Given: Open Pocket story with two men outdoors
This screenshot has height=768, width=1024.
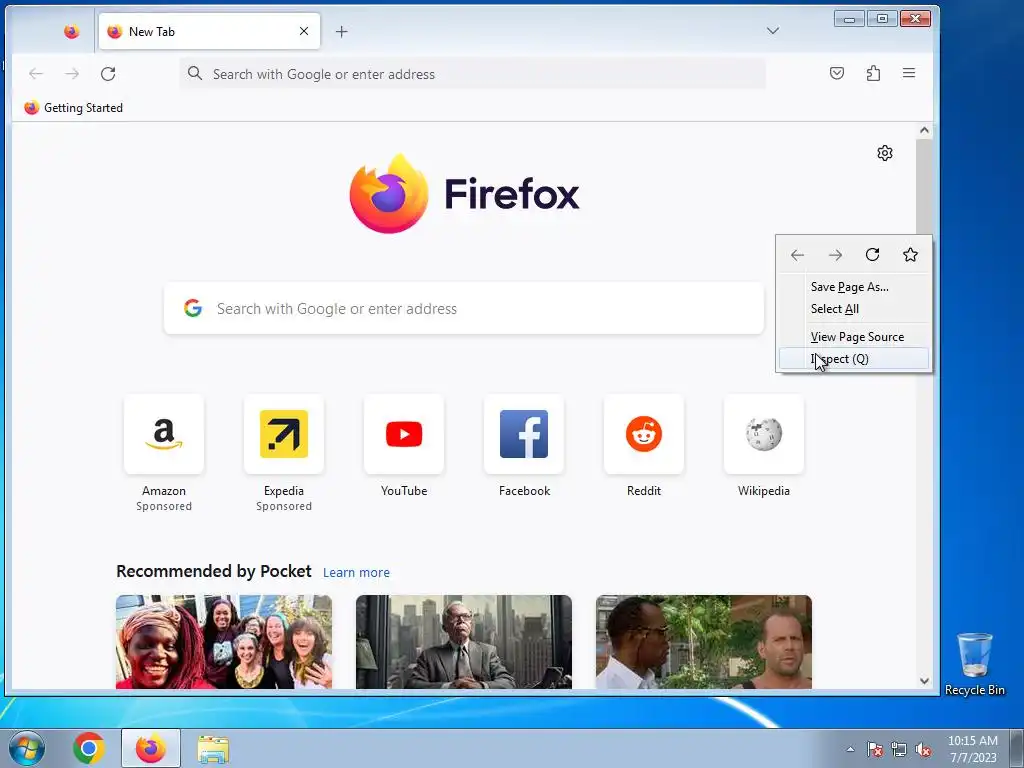Looking at the screenshot, I should click(704, 642).
